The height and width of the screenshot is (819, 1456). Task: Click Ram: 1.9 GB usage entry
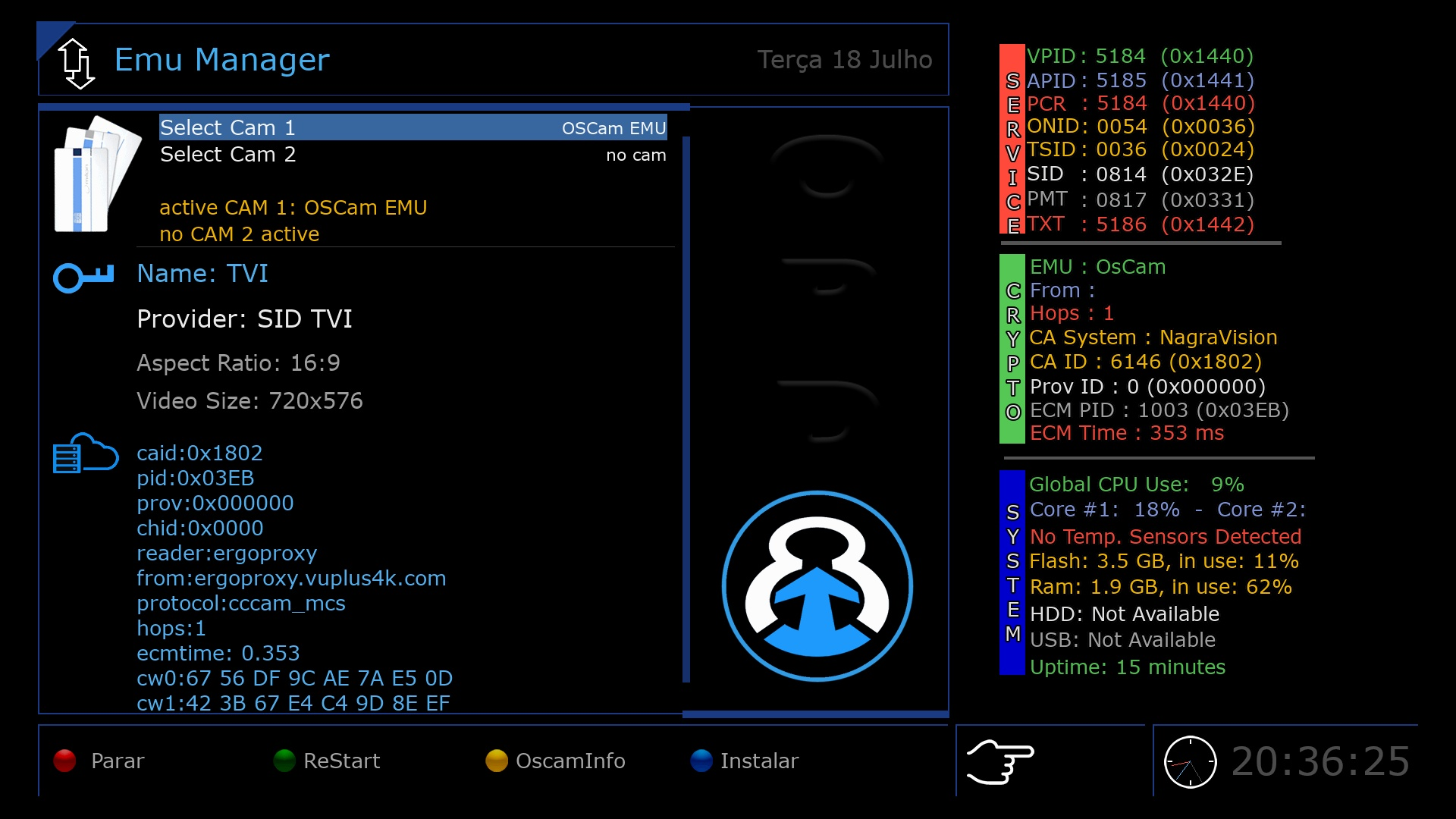(x=1161, y=587)
